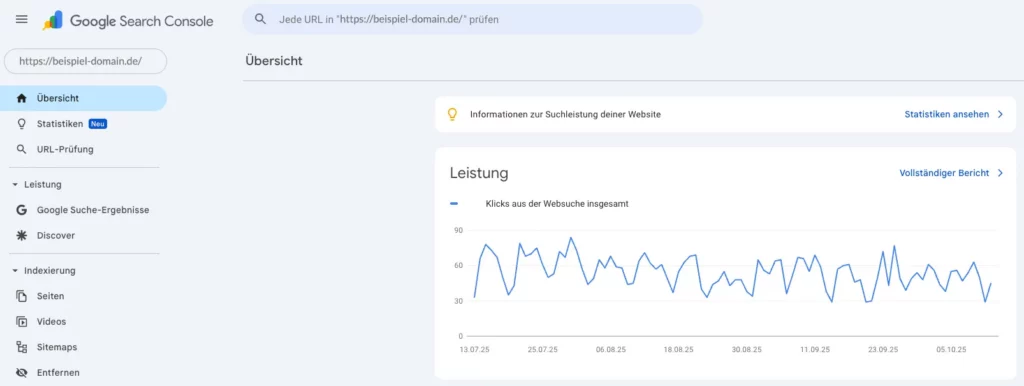Open the Entfernen removals page

(58, 373)
